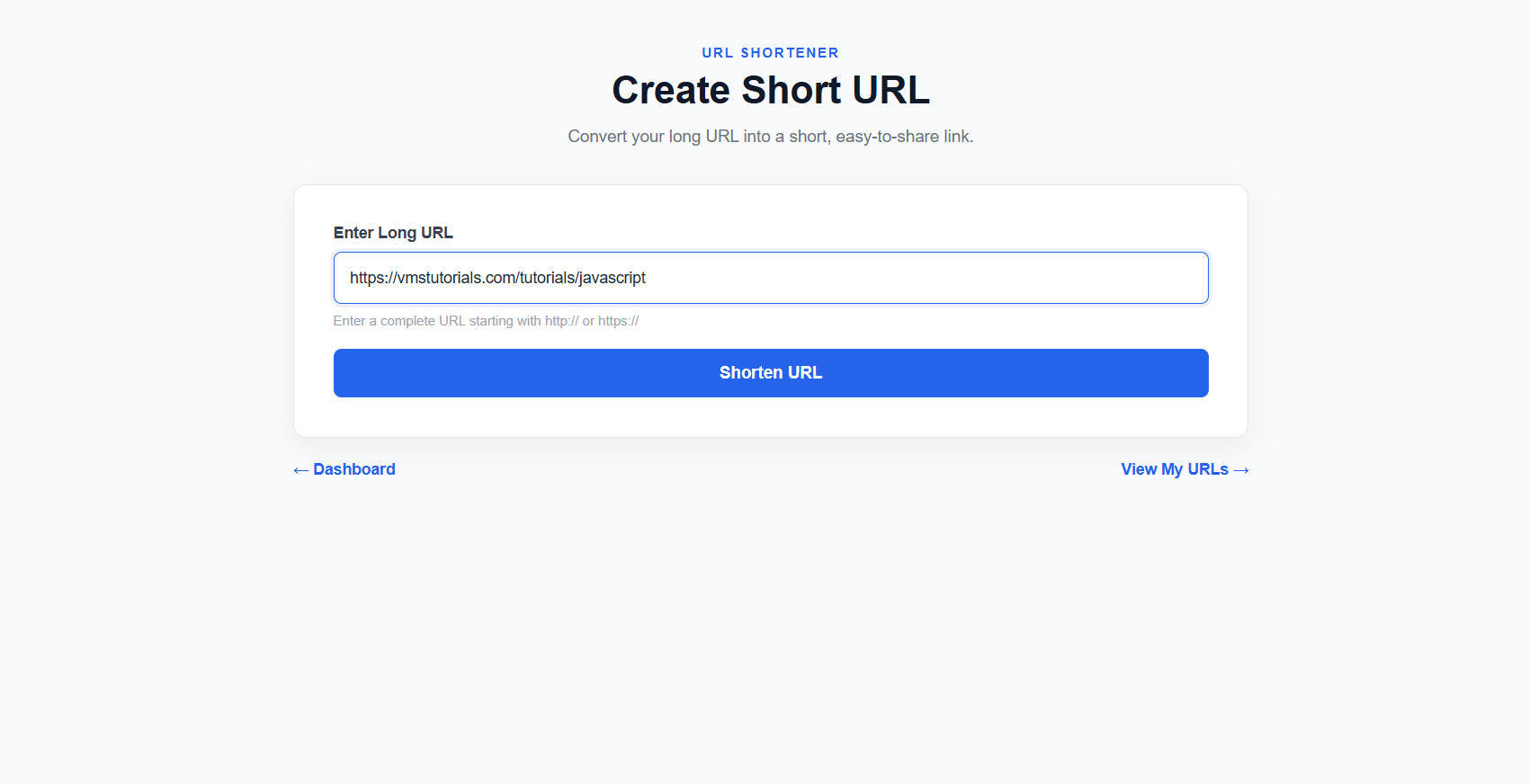Image resolution: width=1529 pixels, height=784 pixels.
Task: Click the 'URL SHORTENER' overline text
Action: [x=771, y=53]
